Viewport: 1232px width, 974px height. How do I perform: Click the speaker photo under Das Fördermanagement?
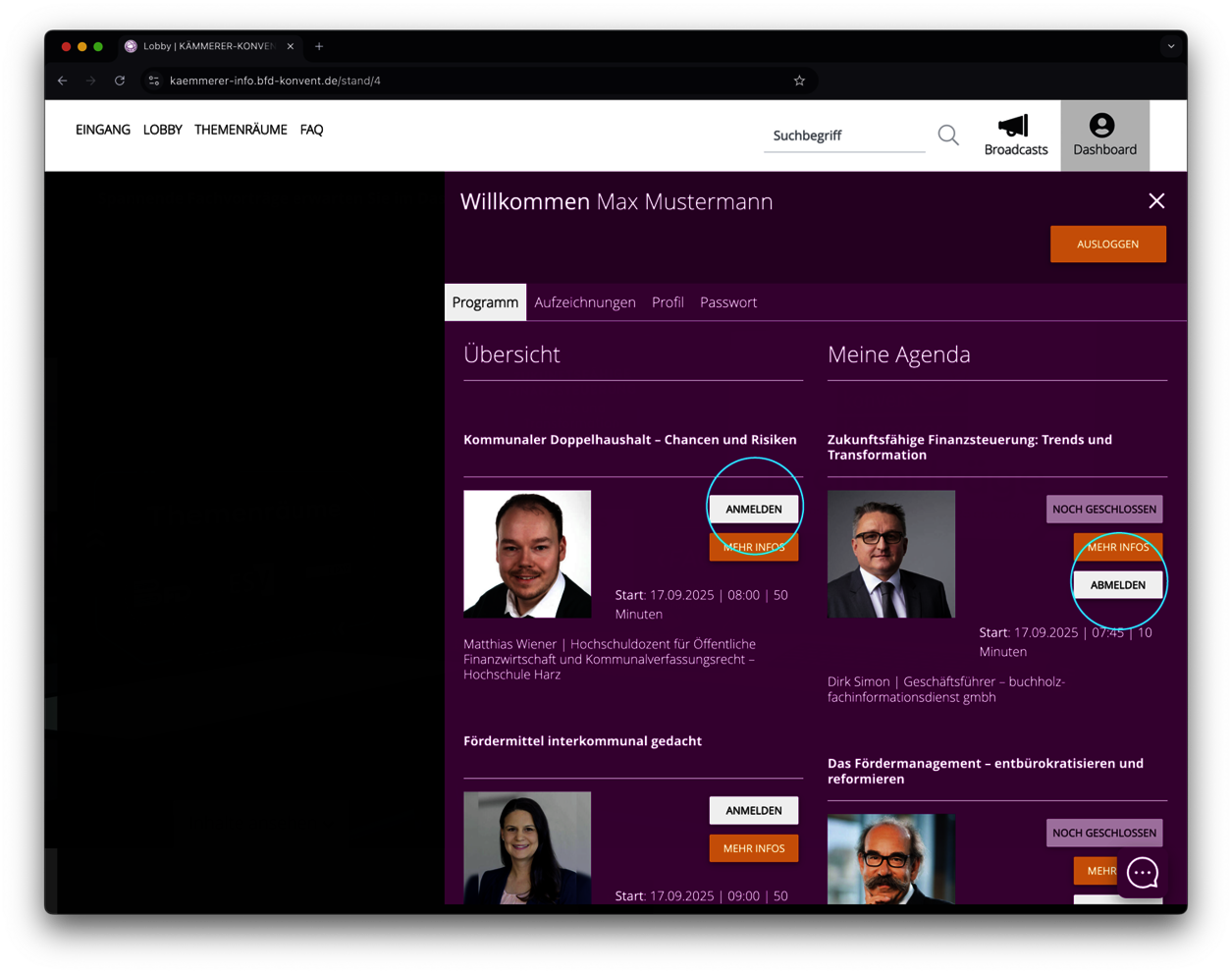coord(891,859)
